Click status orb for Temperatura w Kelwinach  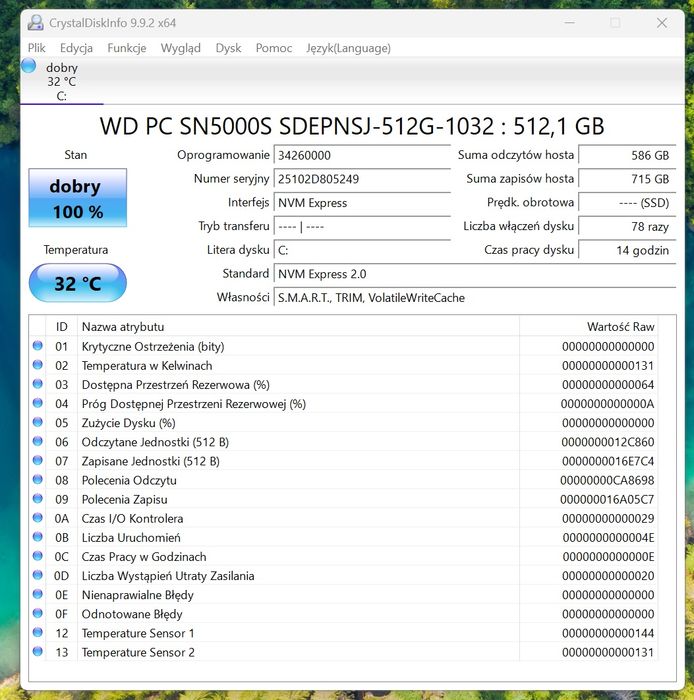[37, 365]
